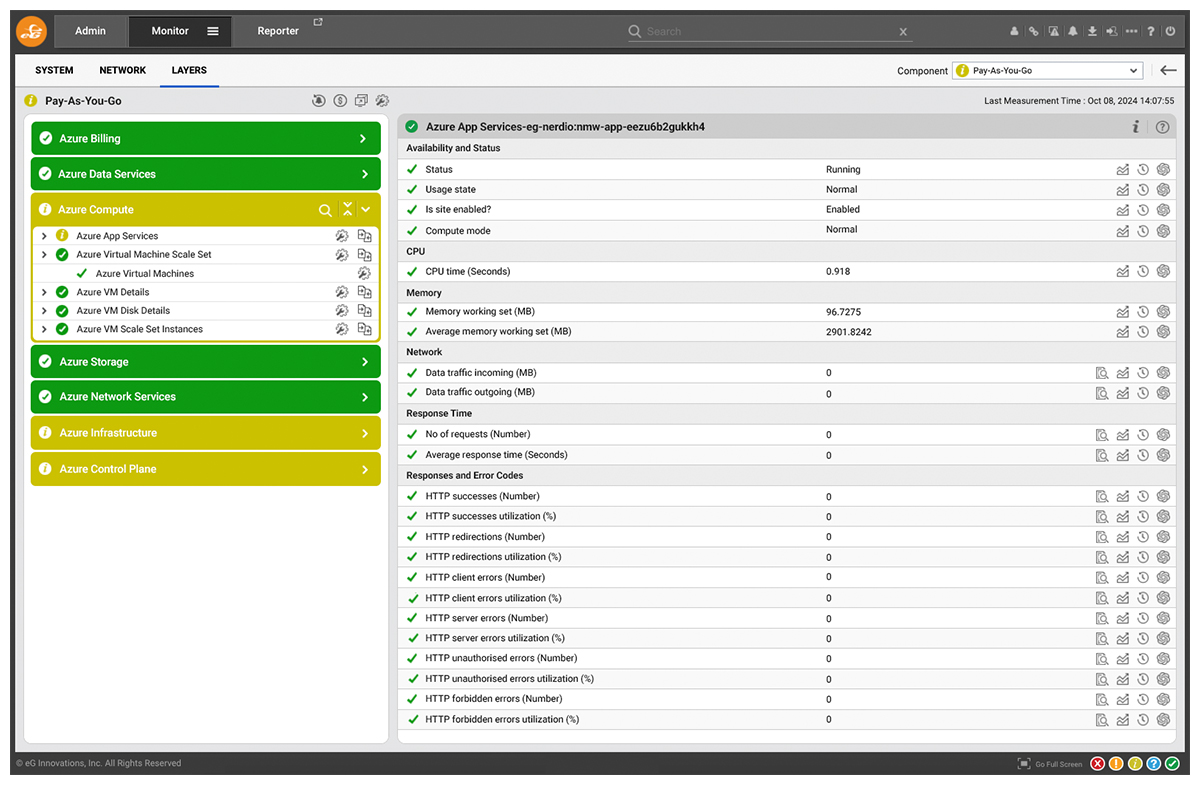Open graph icon for Status measure

point(1123,169)
